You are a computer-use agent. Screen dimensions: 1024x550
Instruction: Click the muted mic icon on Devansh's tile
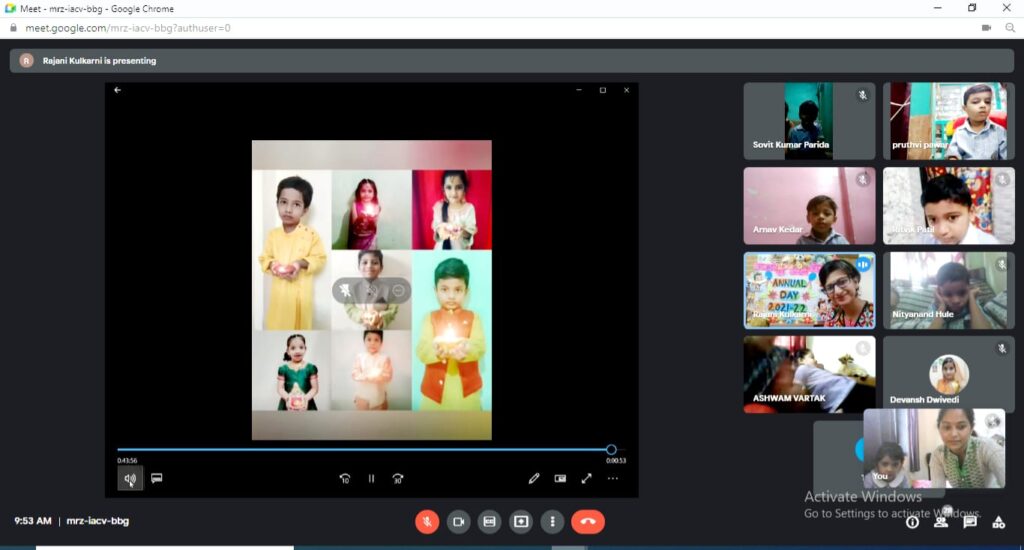[1002, 349]
